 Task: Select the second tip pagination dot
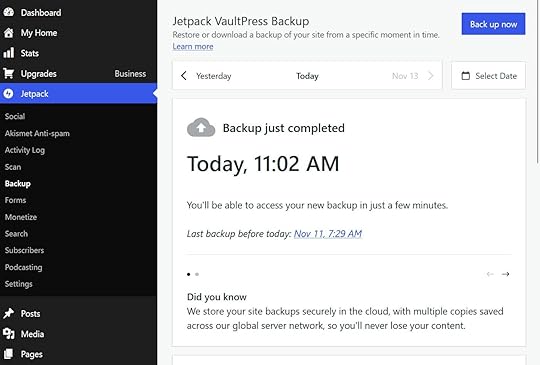pos(197,274)
